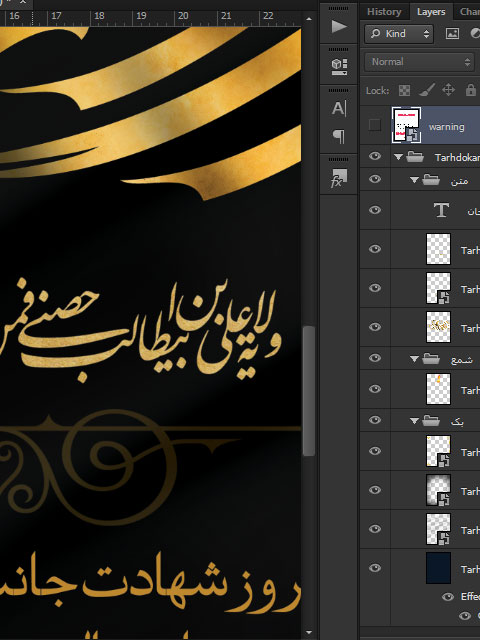
Task: Collapse the بک group
Action: [x=414, y=421]
